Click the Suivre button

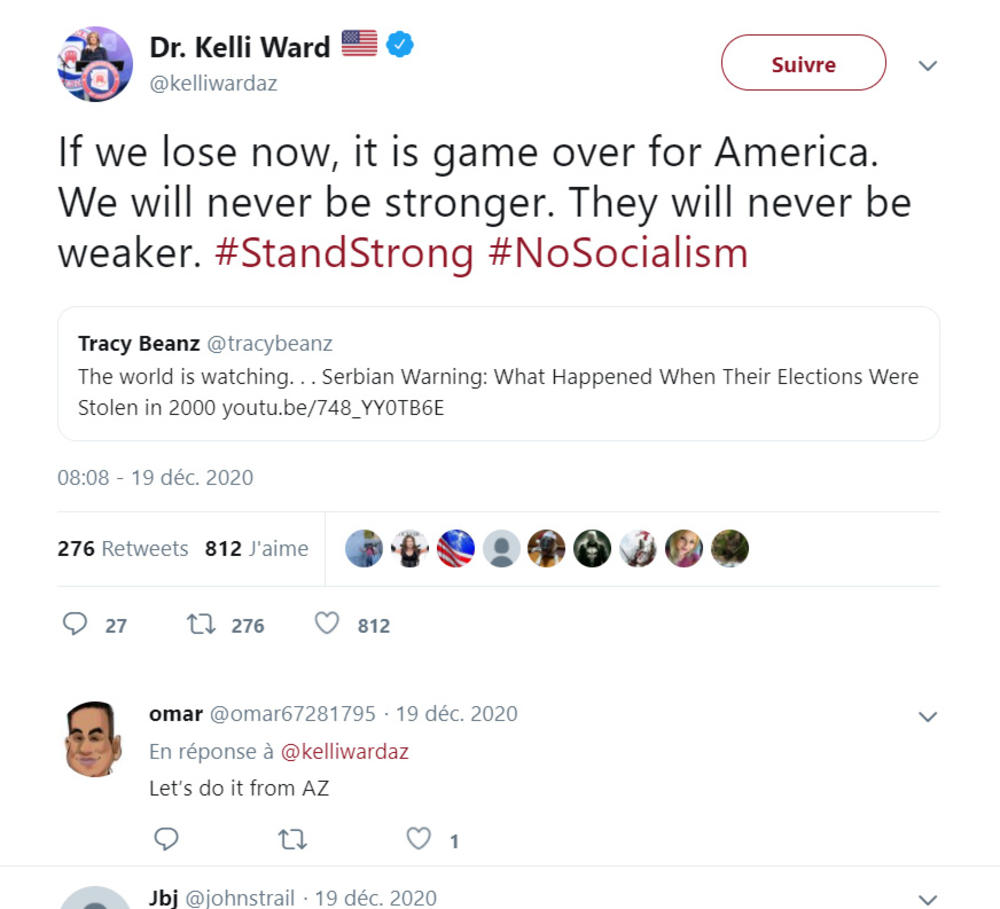(803, 62)
